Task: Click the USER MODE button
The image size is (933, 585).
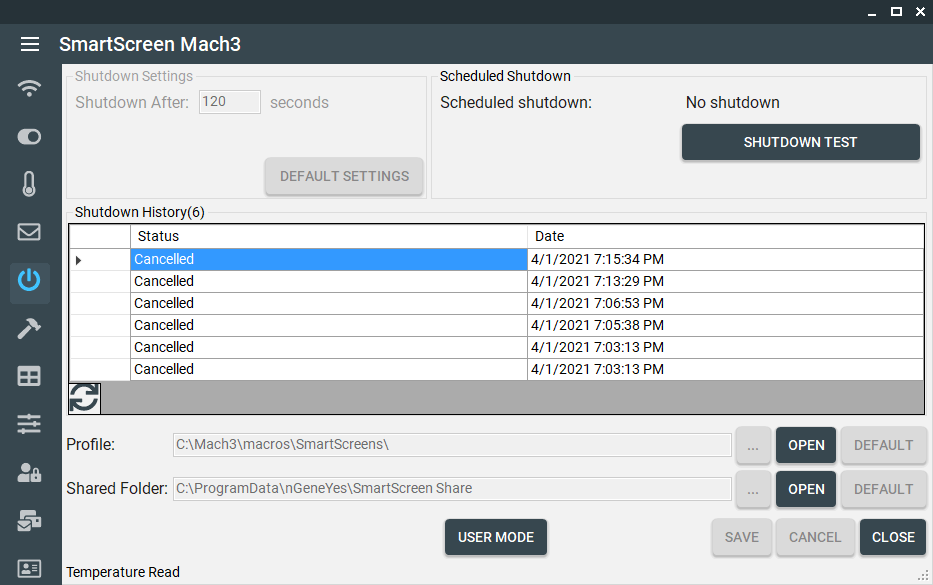Action: point(495,537)
